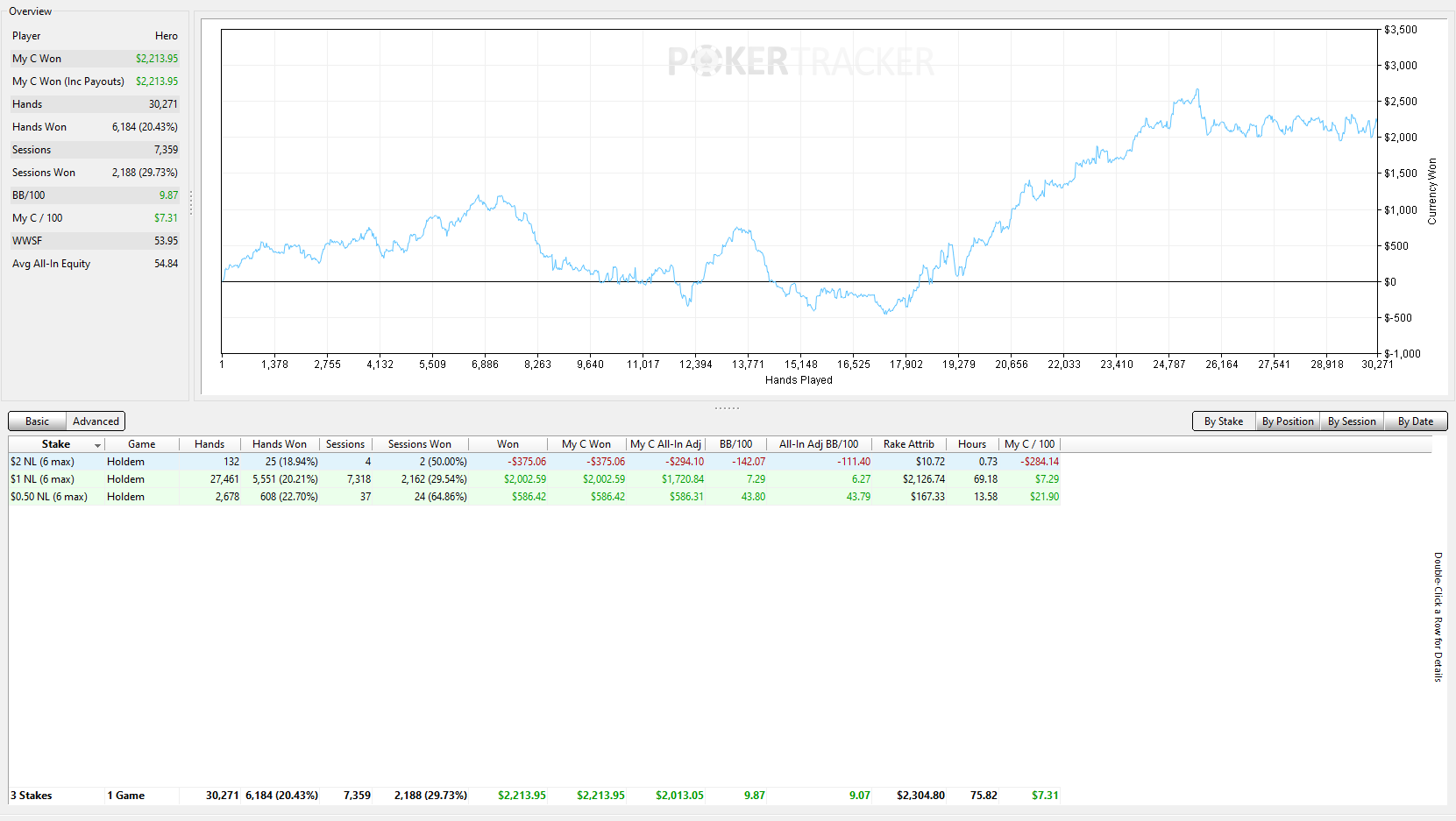
Task: Click the My C All-In Adj column header
Action: point(665,444)
